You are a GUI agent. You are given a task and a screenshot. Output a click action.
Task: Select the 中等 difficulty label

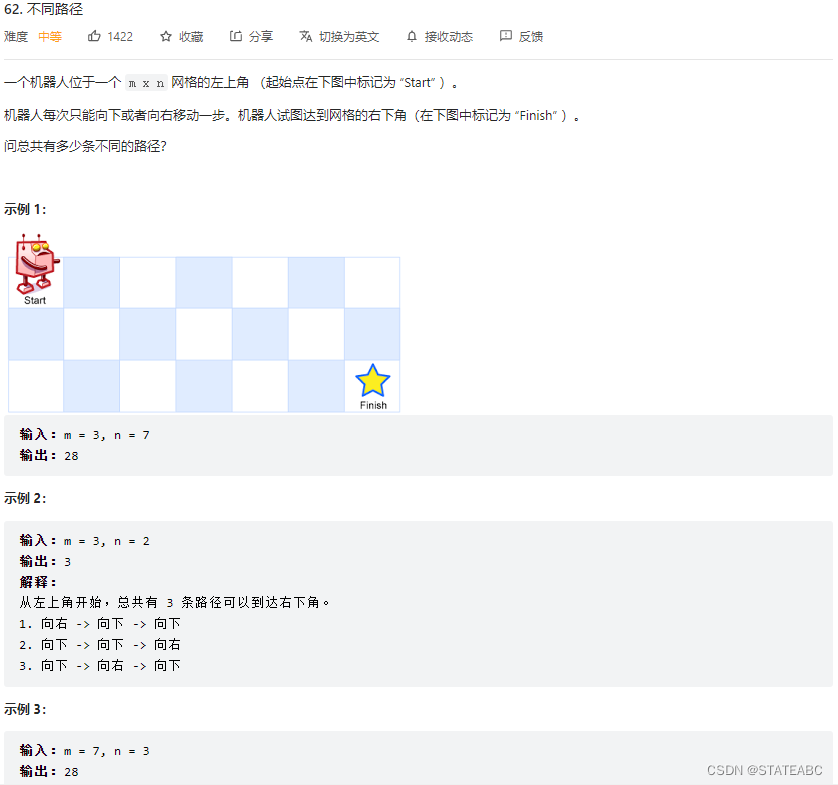click(48, 36)
